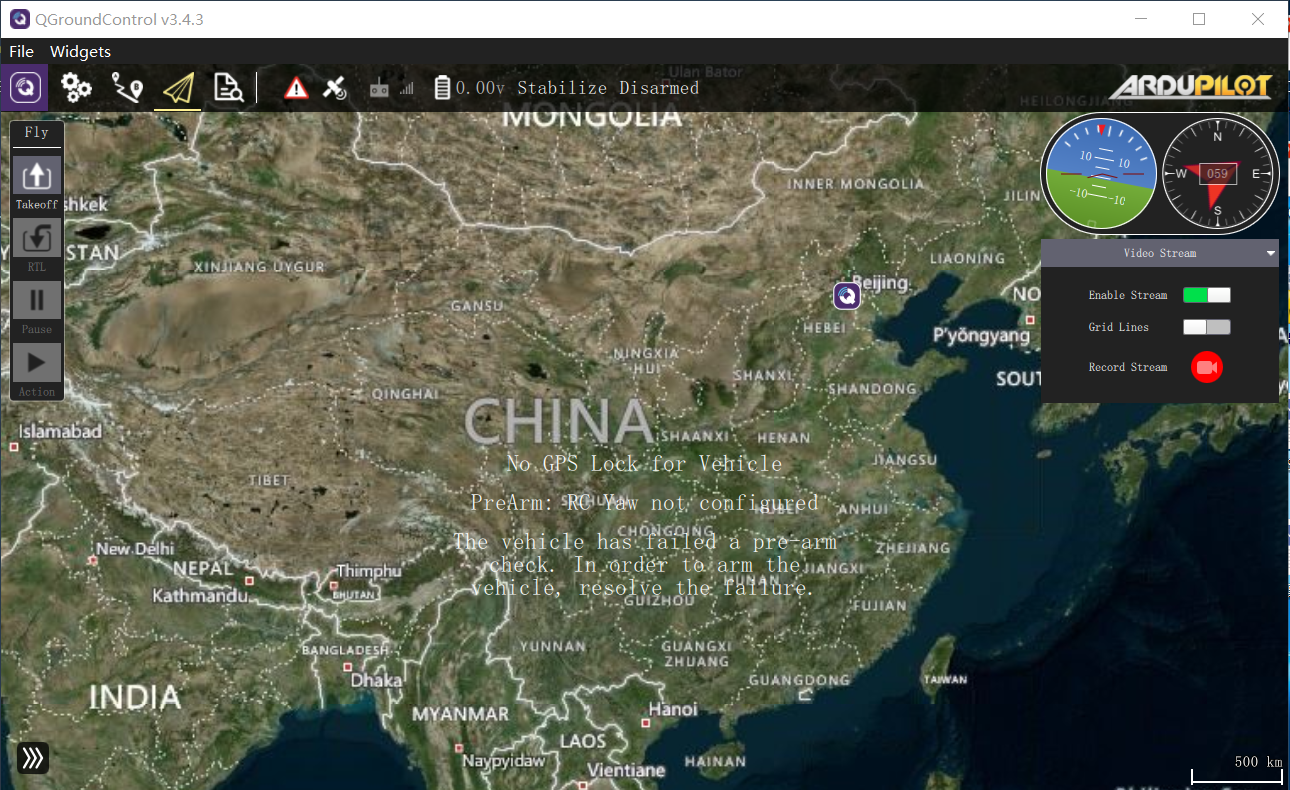
Task: Switch to the Fly paper-plane view
Action: click(178, 88)
